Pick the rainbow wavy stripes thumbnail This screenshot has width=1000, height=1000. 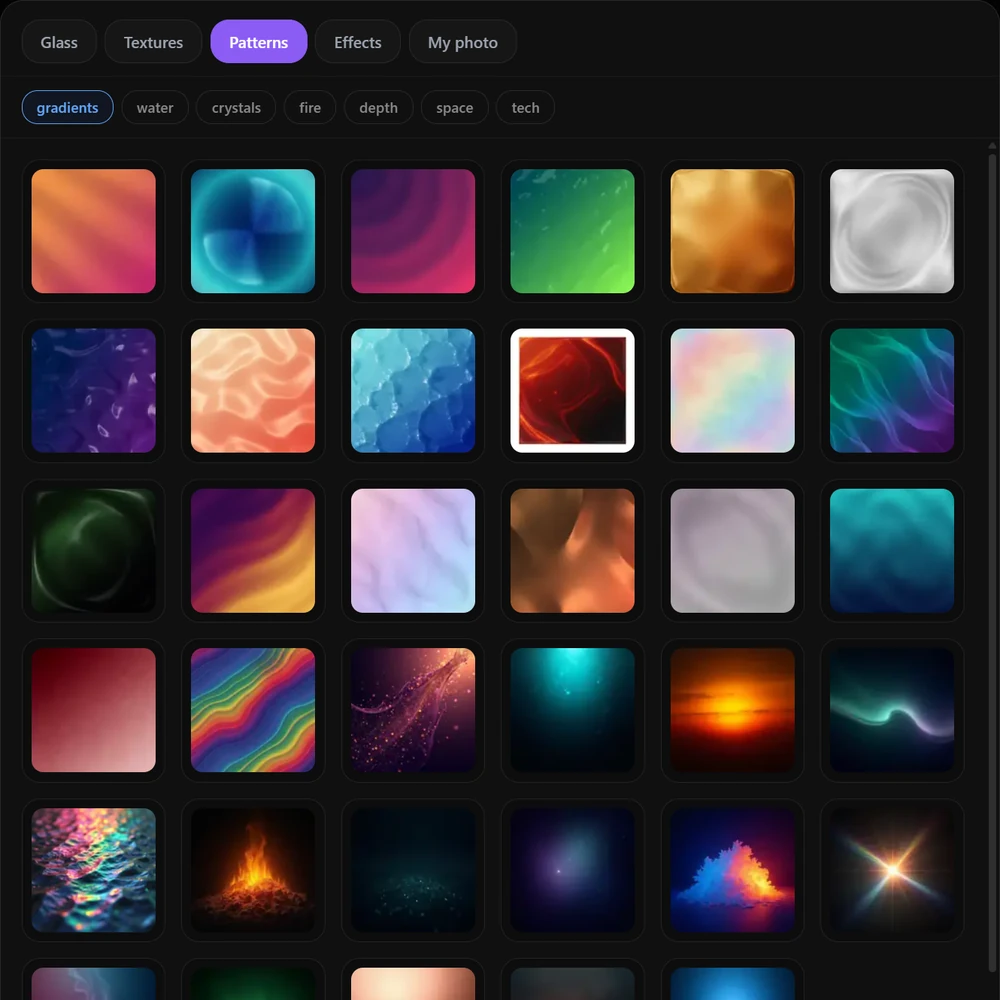pyautogui.click(x=253, y=710)
